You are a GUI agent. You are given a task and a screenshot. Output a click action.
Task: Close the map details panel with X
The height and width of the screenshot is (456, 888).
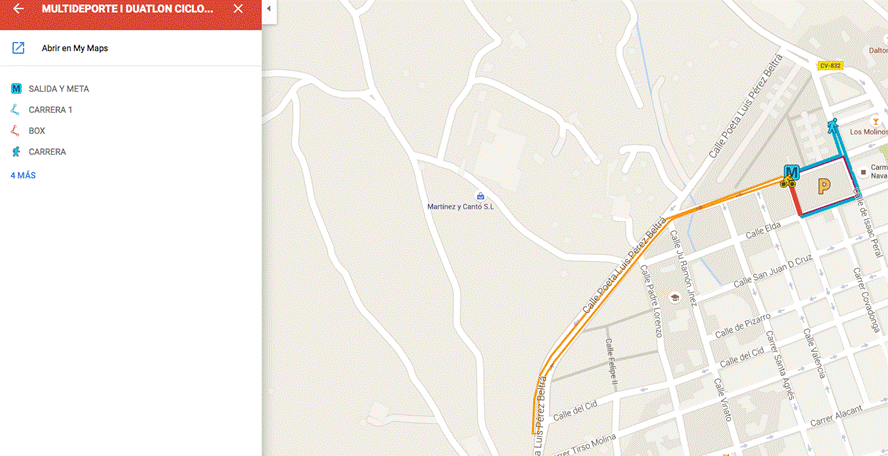coord(238,9)
